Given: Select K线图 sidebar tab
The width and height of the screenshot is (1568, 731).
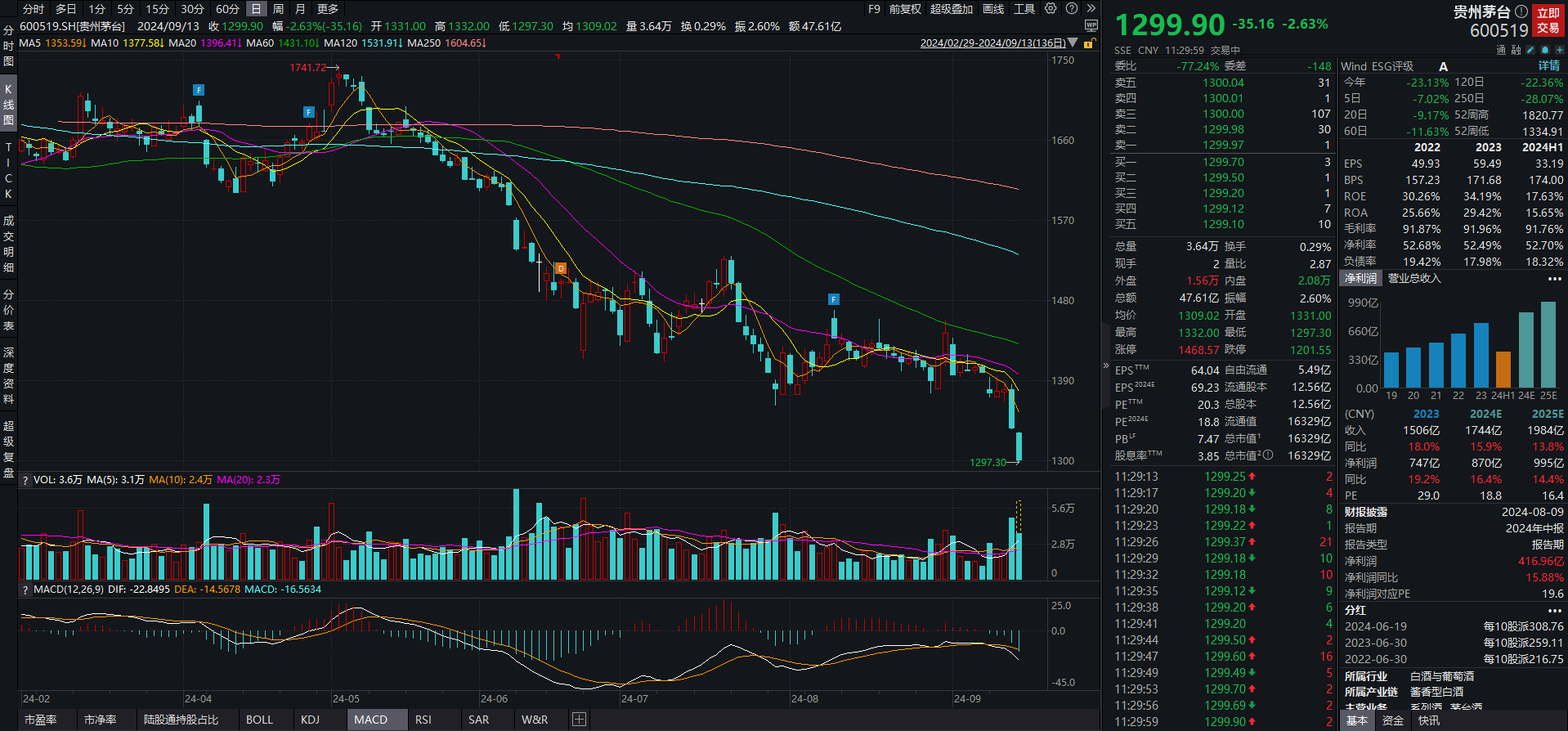Looking at the screenshot, I should click(x=8, y=104).
